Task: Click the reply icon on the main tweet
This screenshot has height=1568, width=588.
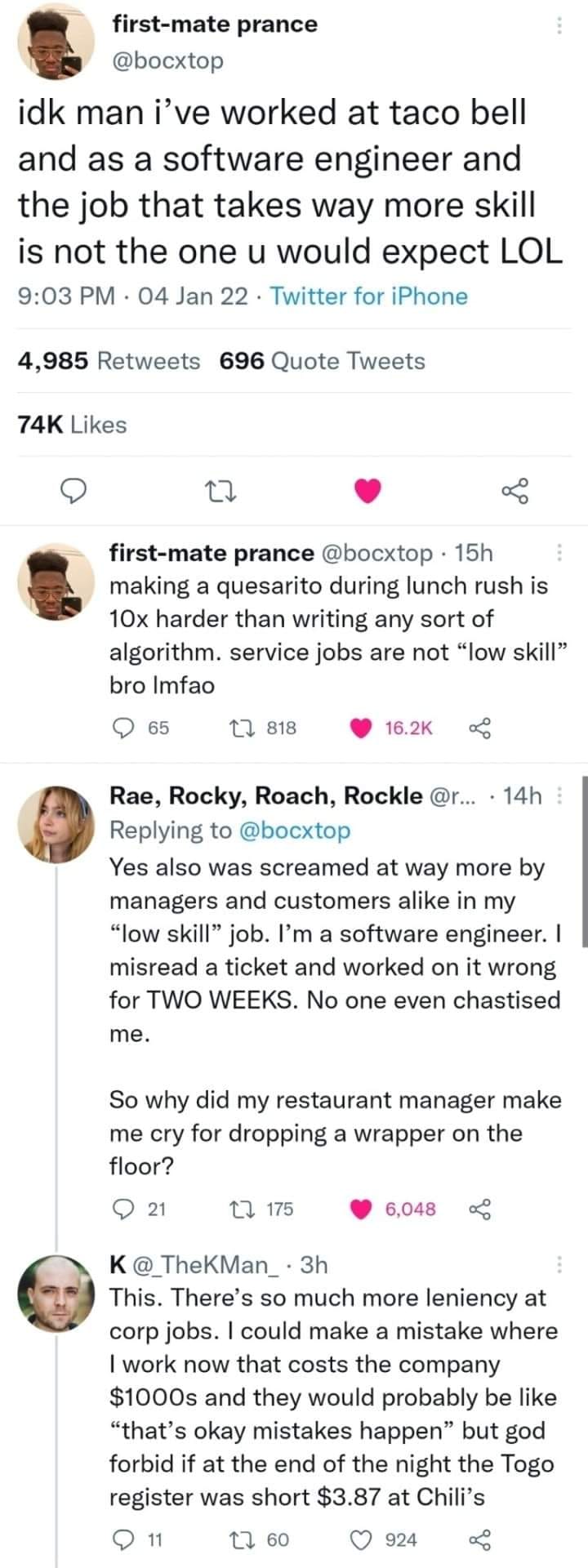Action: (x=74, y=492)
